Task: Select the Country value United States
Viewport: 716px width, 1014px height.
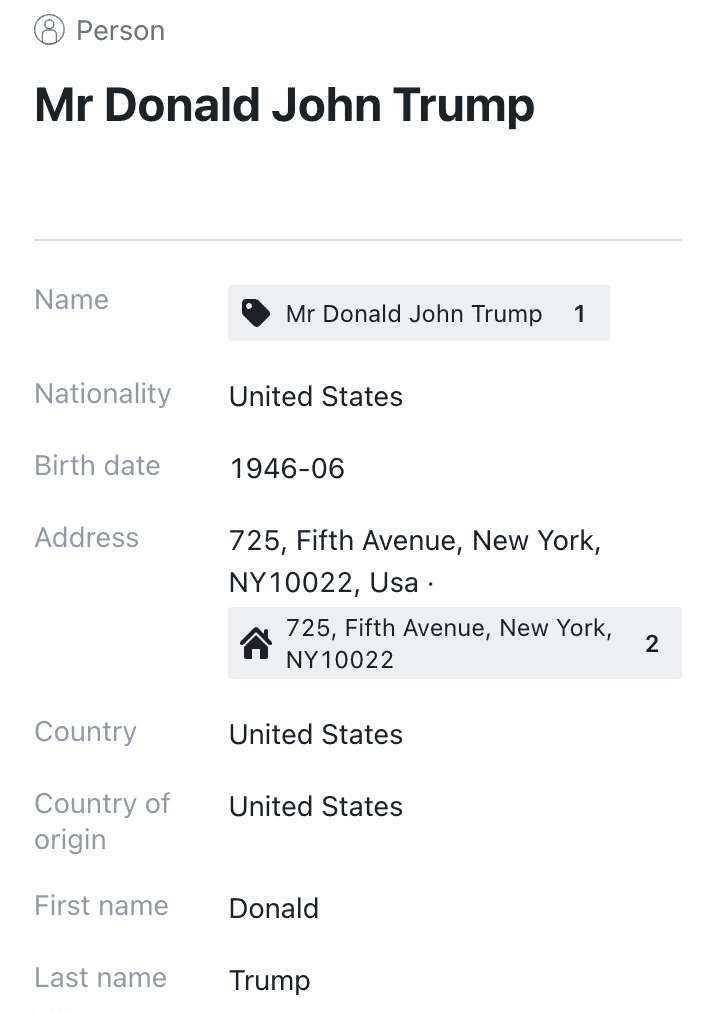Action: [316, 735]
